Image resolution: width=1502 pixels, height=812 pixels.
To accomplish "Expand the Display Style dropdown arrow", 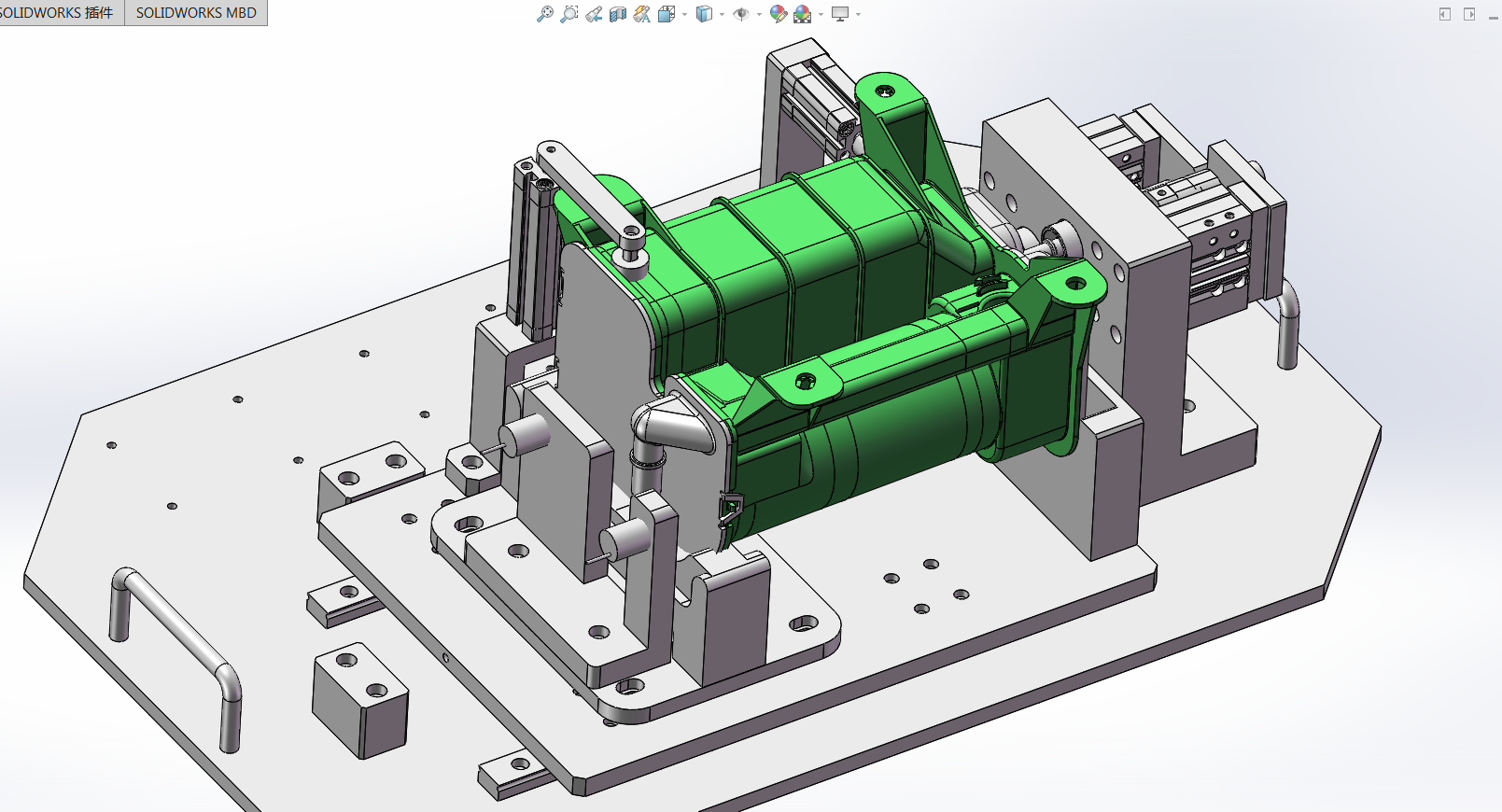I will click(722, 14).
